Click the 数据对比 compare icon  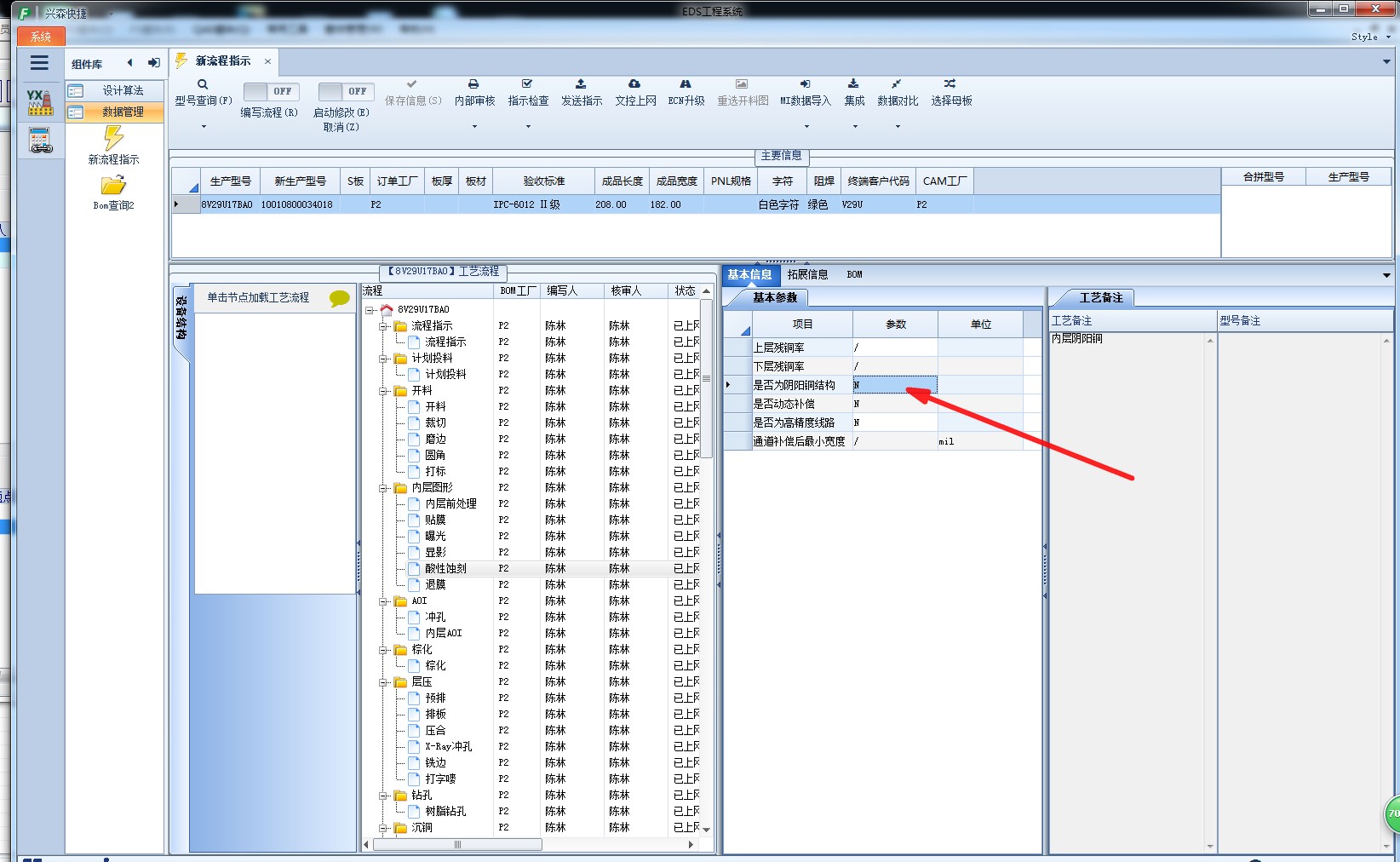coord(897,84)
